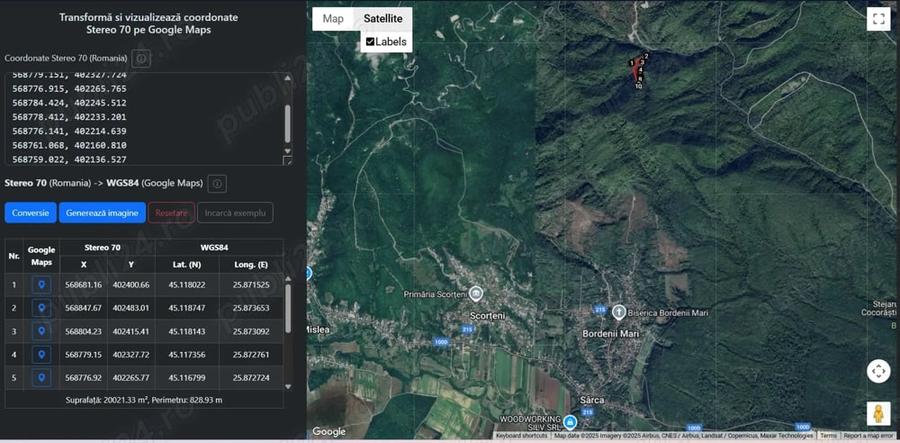Click the Scorțeni town label
900x443 pixels.
(487, 316)
